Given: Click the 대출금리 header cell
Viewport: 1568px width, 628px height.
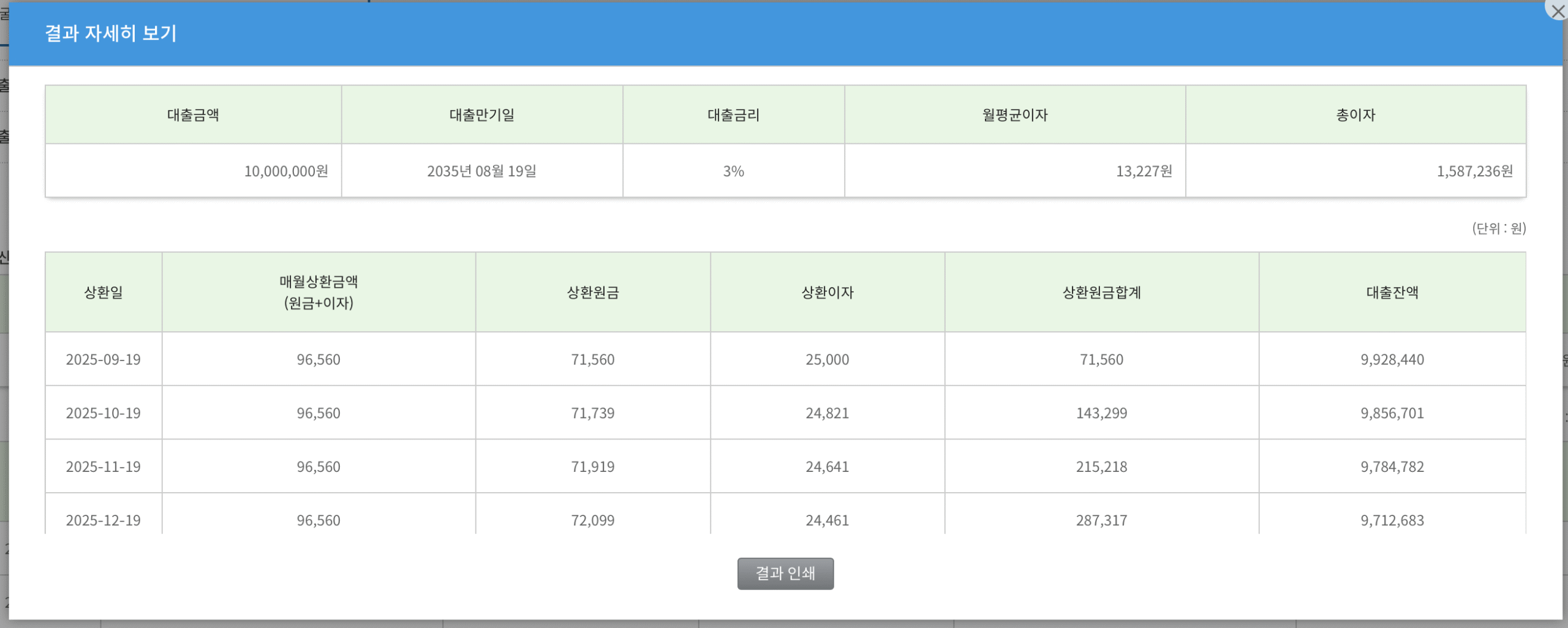Looking at the screenshot, I should 733,115.
